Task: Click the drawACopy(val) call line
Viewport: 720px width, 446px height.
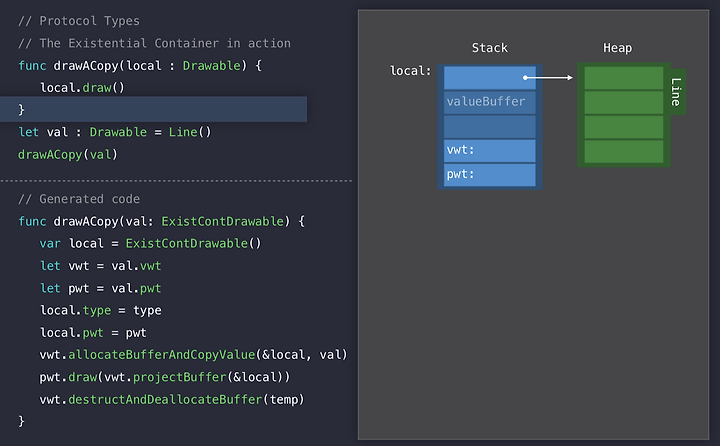Action: click(68, 154)
